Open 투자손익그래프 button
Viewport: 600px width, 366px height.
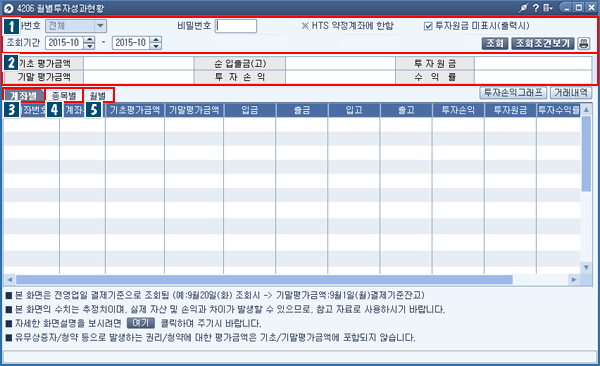tap(513, 93)
